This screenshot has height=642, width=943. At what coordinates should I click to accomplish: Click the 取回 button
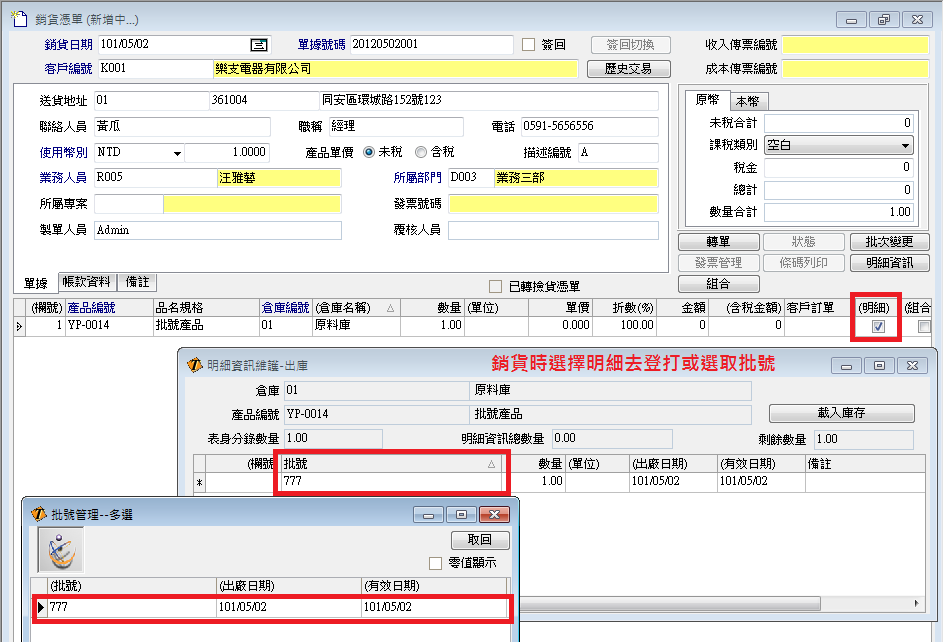[x=479, y=540]
